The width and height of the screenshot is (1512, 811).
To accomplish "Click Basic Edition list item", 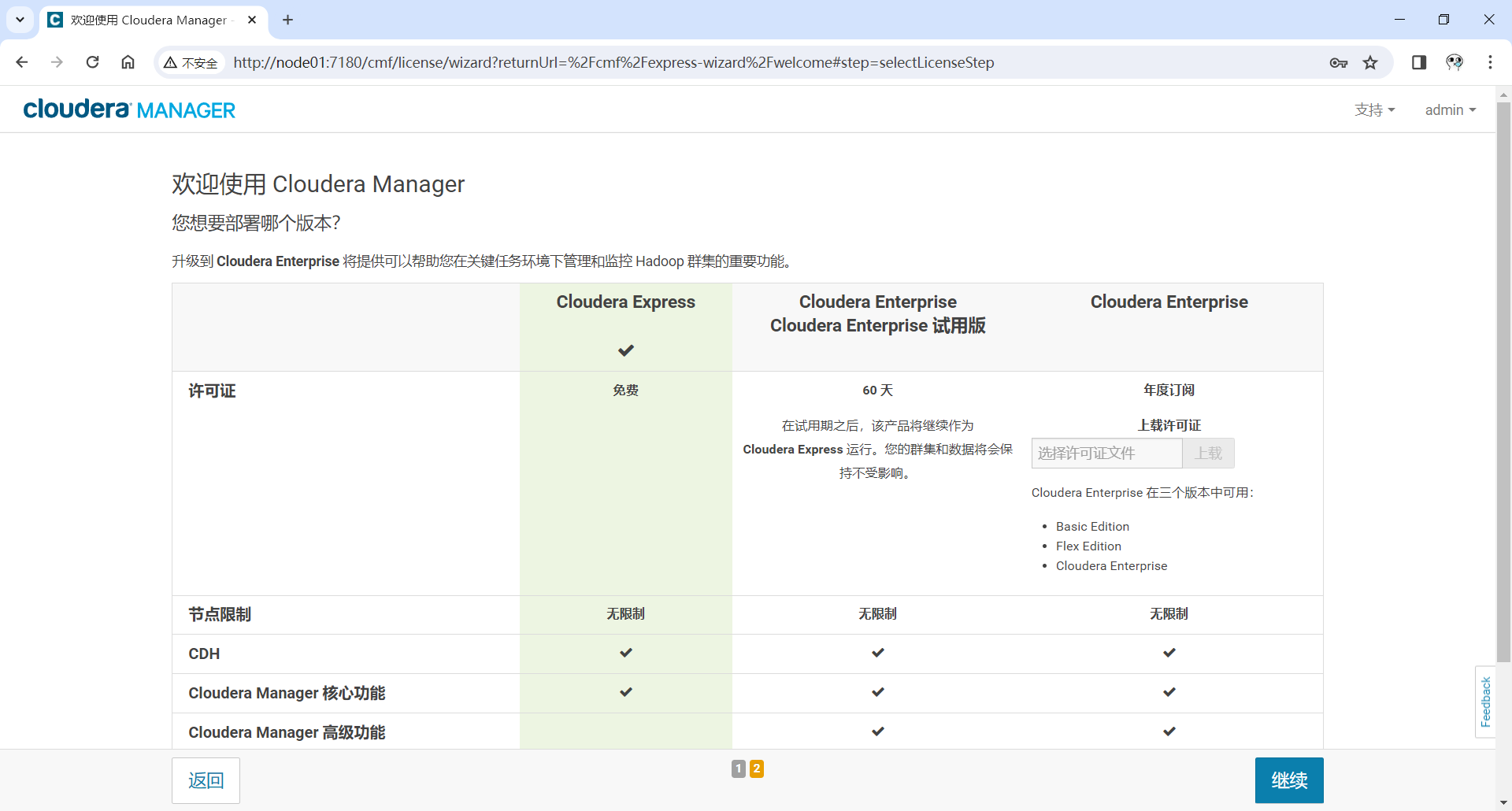I will [x=1092, y=527].
